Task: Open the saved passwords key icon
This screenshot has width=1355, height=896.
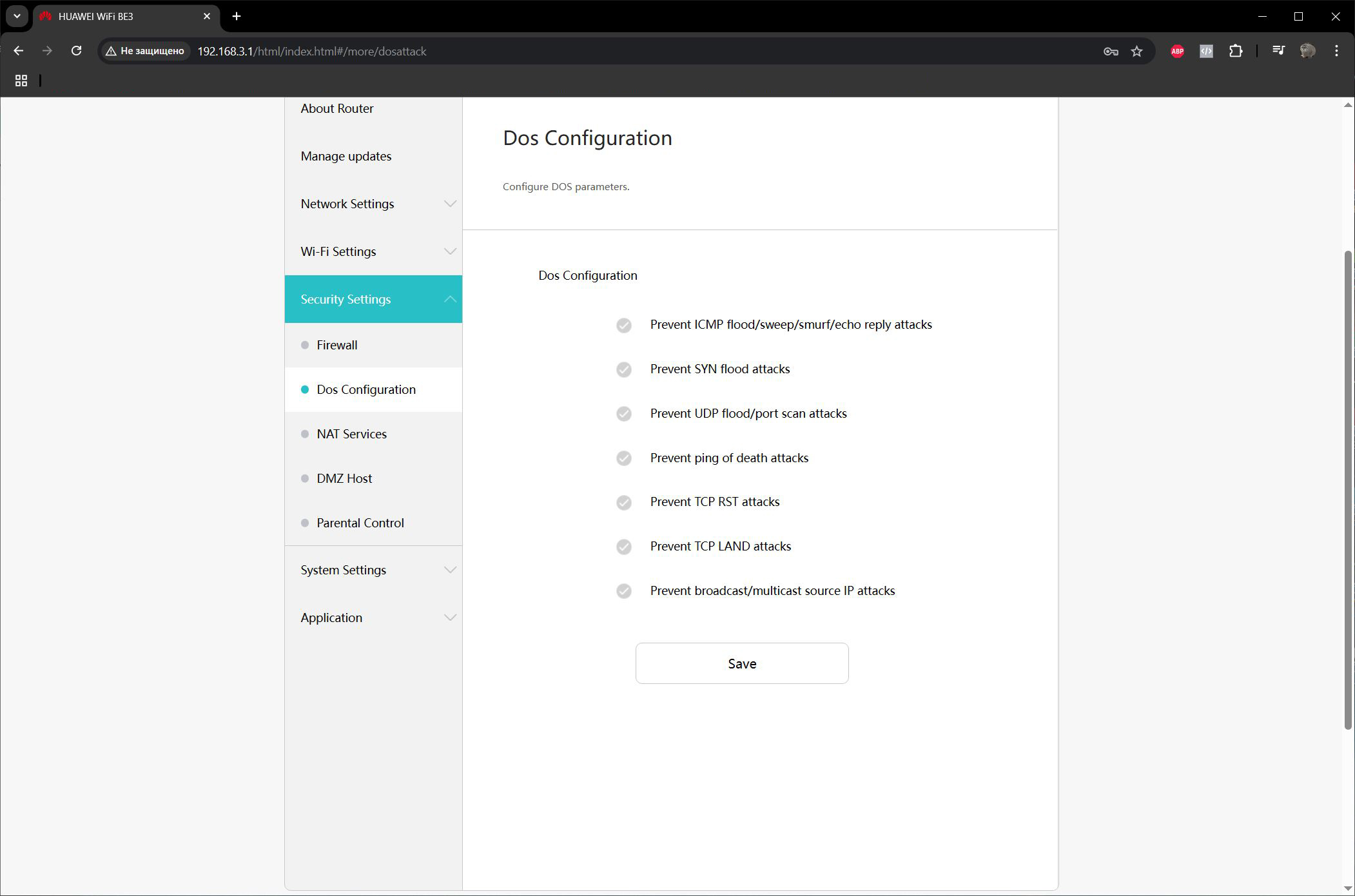Action: (1110, 52)
